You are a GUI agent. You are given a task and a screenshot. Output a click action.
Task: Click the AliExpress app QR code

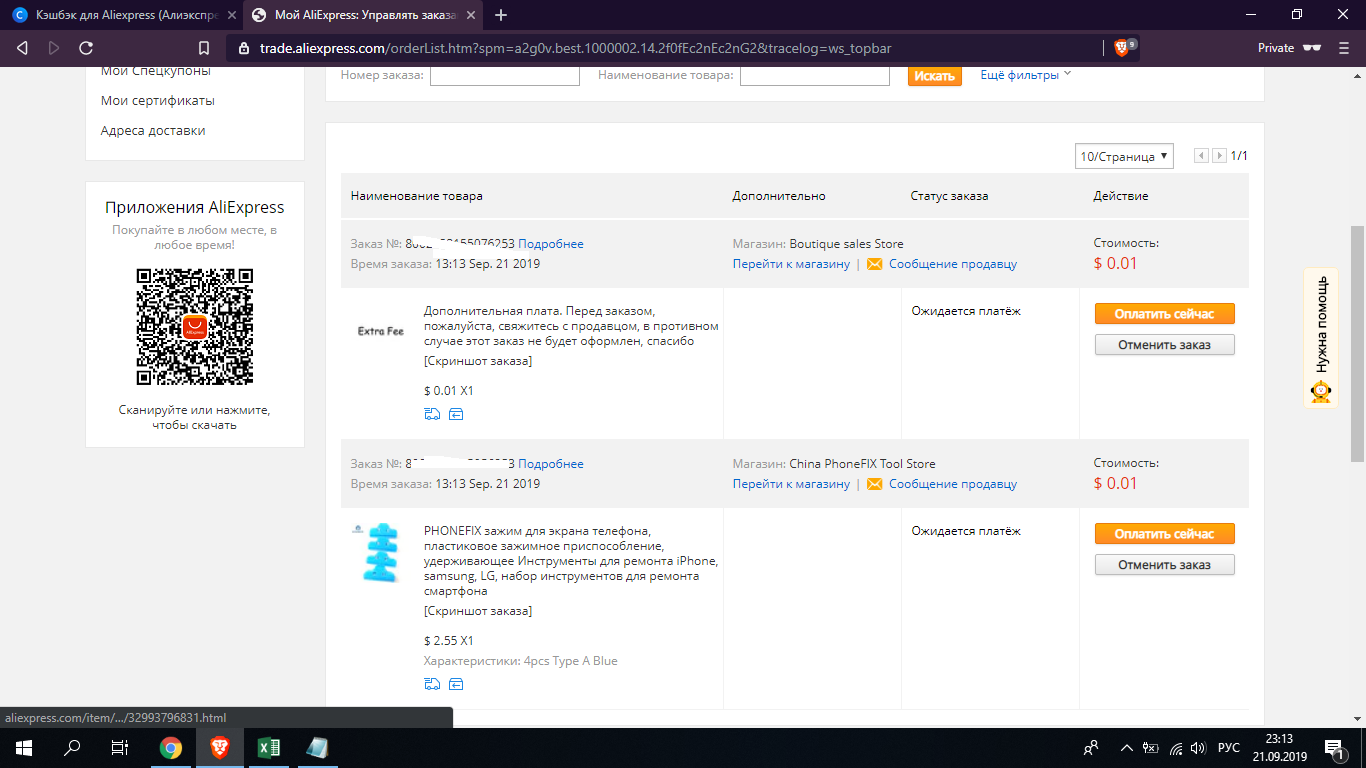click(195, 327)
